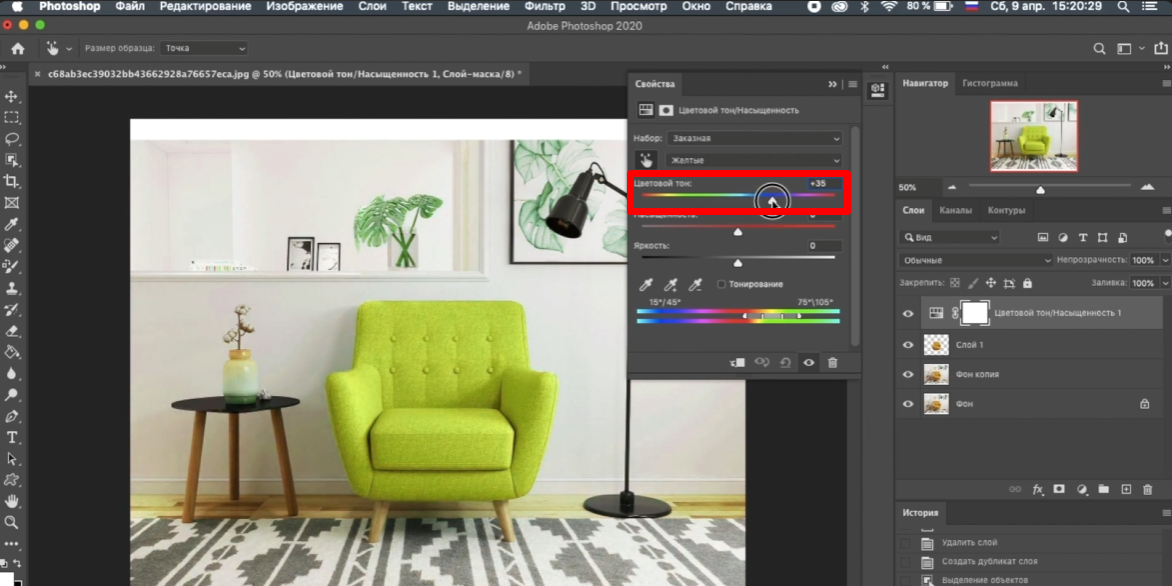Image resolution: width=1172 pixels, height=586 pixels.
Task: Select the Lasso tool
Action: point(11,139)
